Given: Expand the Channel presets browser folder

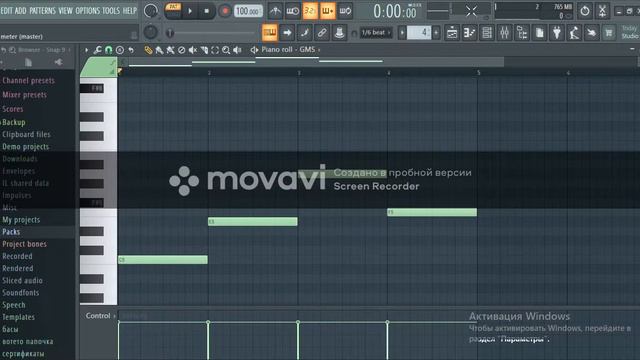Looking at the screenshot, I should click(29, 80).
